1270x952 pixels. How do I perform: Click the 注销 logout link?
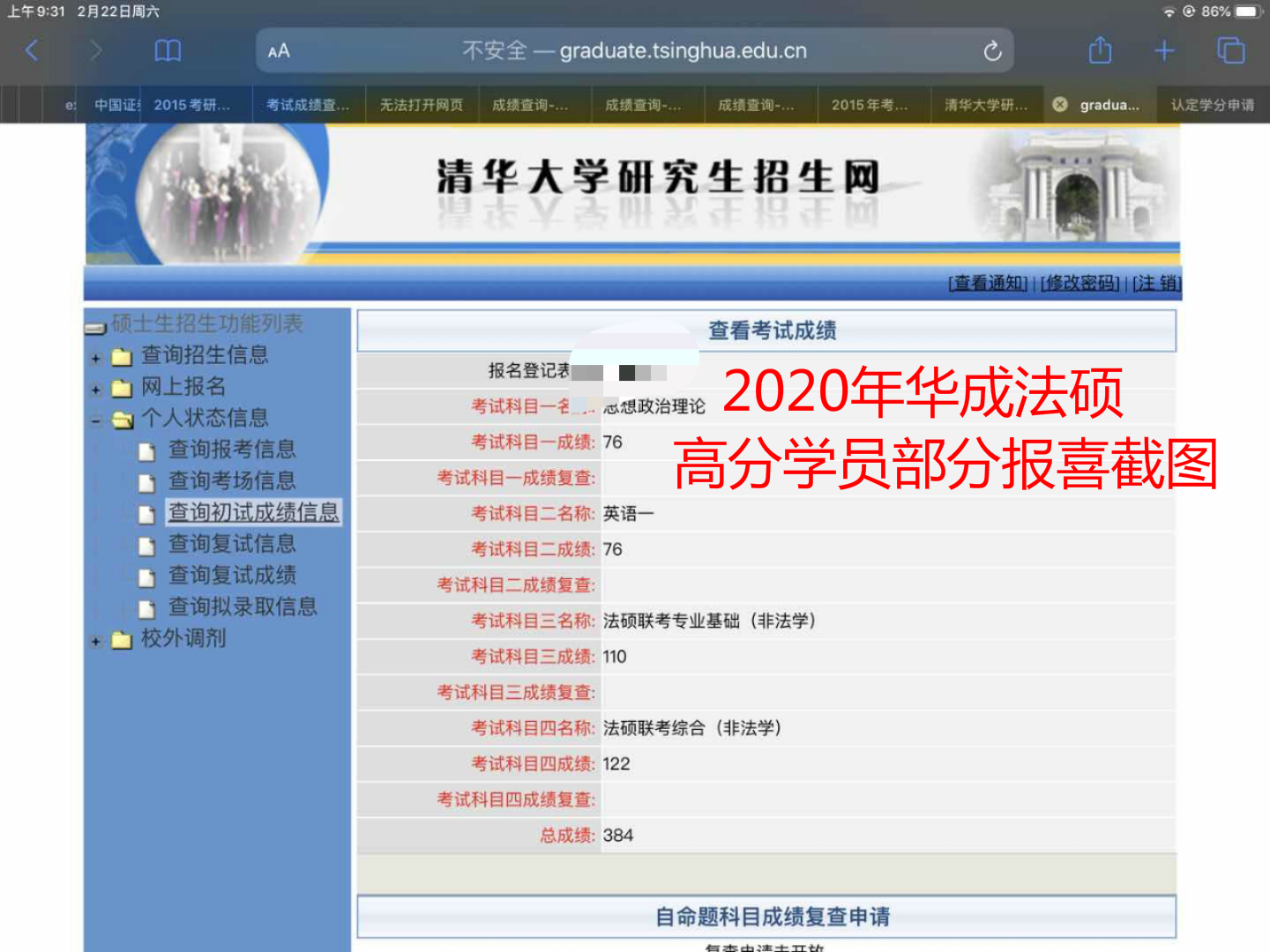[x=1156, y=283]
